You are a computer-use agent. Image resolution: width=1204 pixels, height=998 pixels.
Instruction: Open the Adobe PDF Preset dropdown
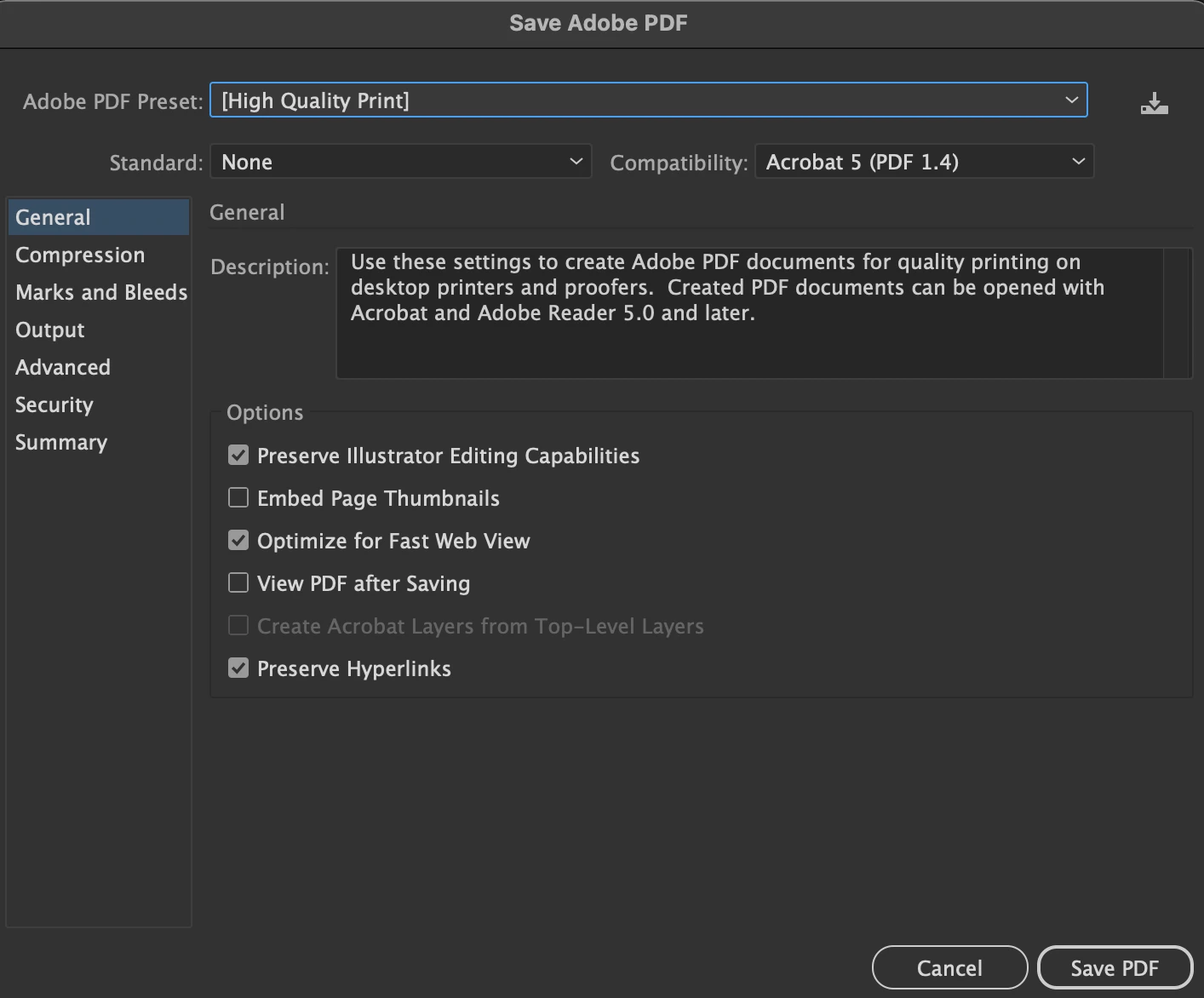[x=649, y=100]
